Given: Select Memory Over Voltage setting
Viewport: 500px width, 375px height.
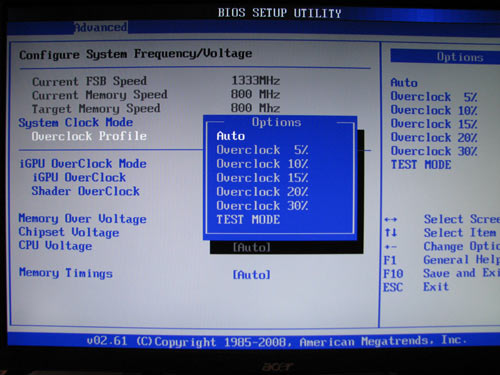Looking at the screenshot, I should pos(82,219).
